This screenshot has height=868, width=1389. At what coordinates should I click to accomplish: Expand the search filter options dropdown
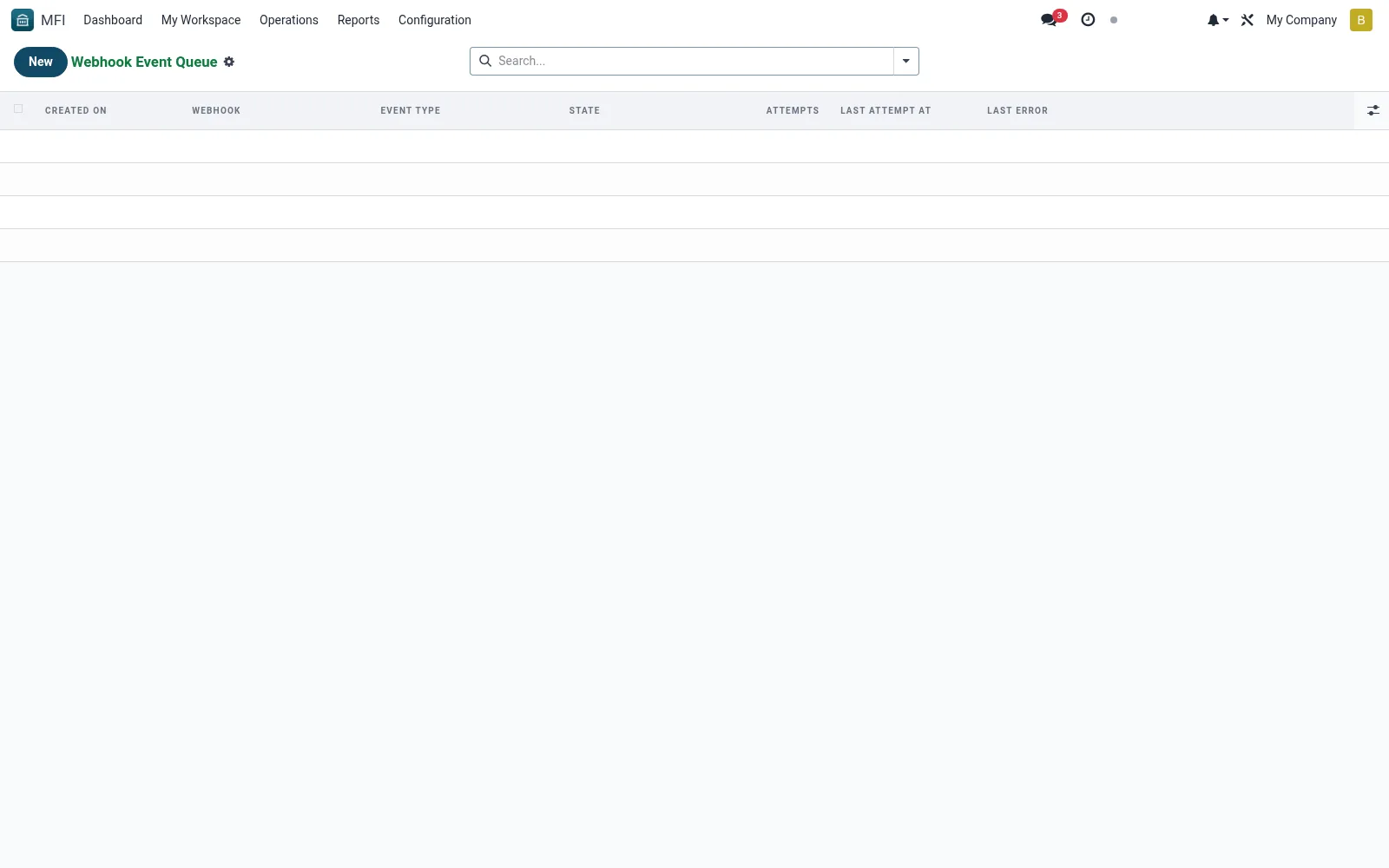[x=906, y=61]
